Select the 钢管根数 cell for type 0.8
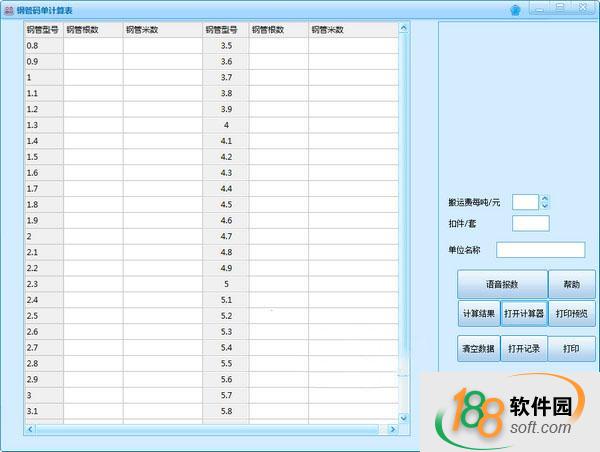Image resolution: width=600 pixels, height=452 pixels. [x=93, y=46]
